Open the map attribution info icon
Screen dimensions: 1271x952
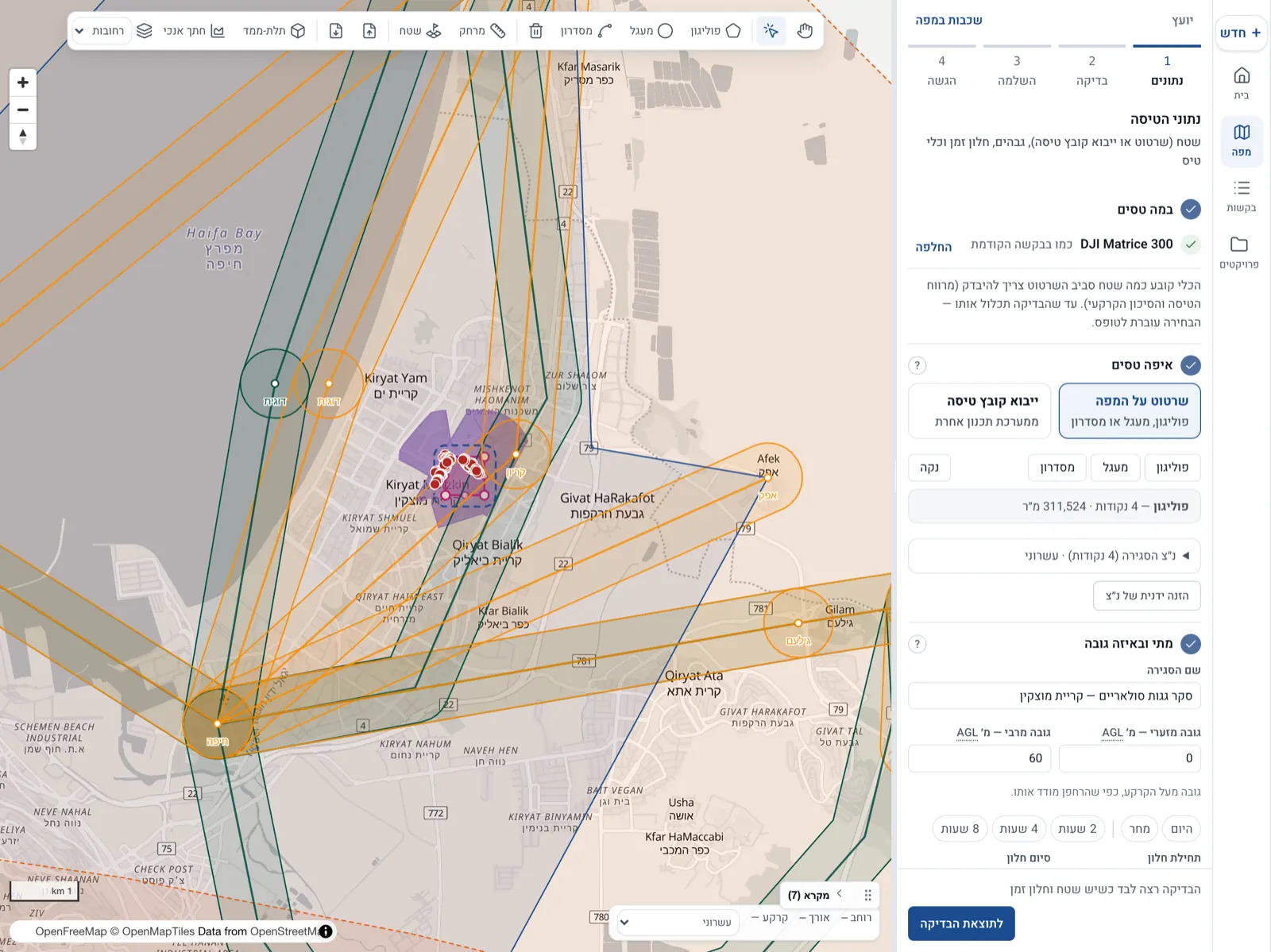pos(326,931)
